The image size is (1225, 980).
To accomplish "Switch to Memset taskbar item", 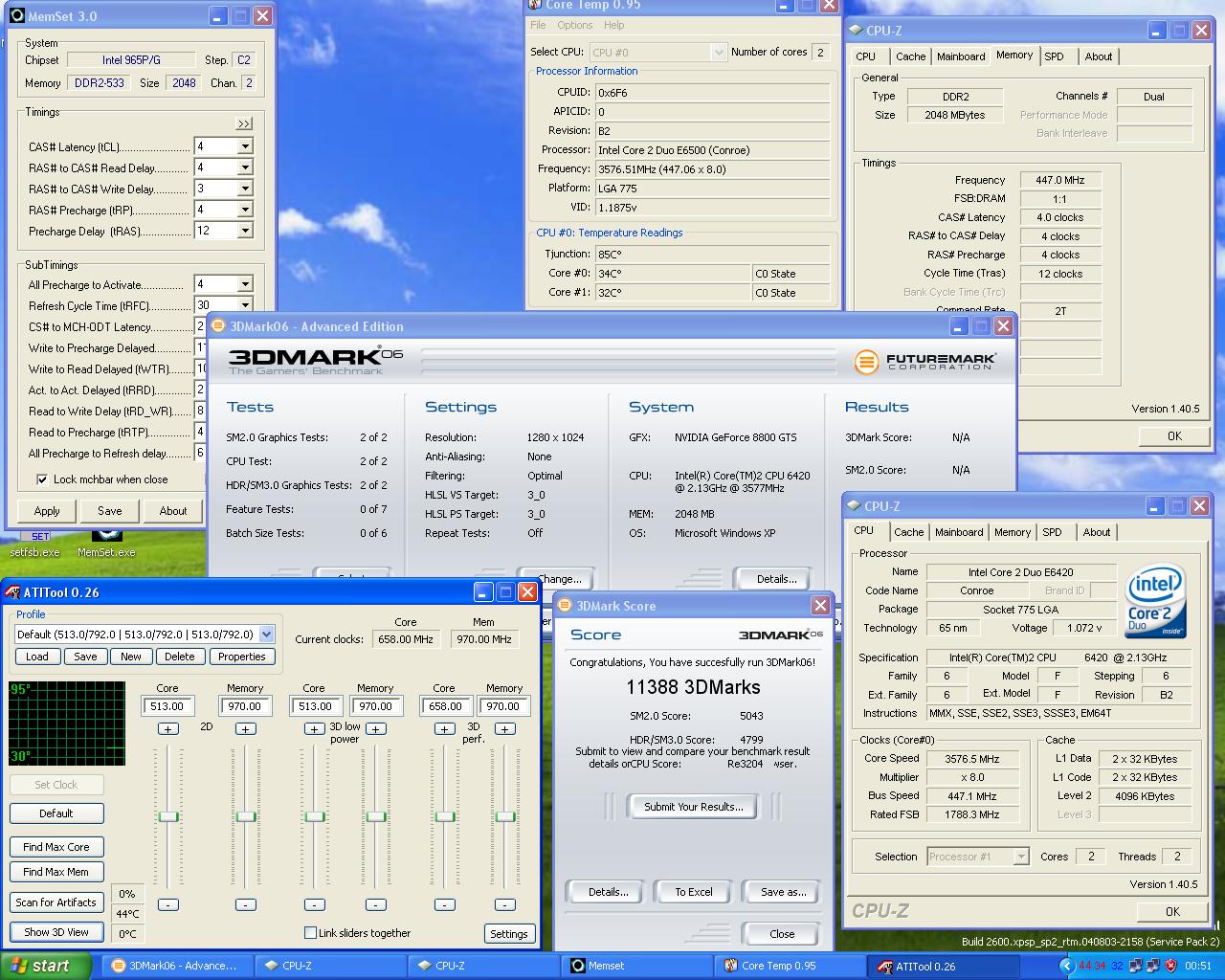I will (637, 966).
